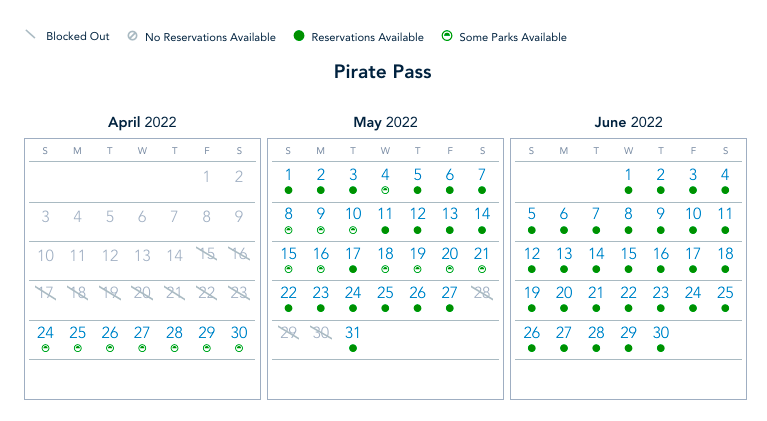This screenshot has width=767, height=421.
Task: Click the No Reservations Available legend icon
Action: pos(132,37)
